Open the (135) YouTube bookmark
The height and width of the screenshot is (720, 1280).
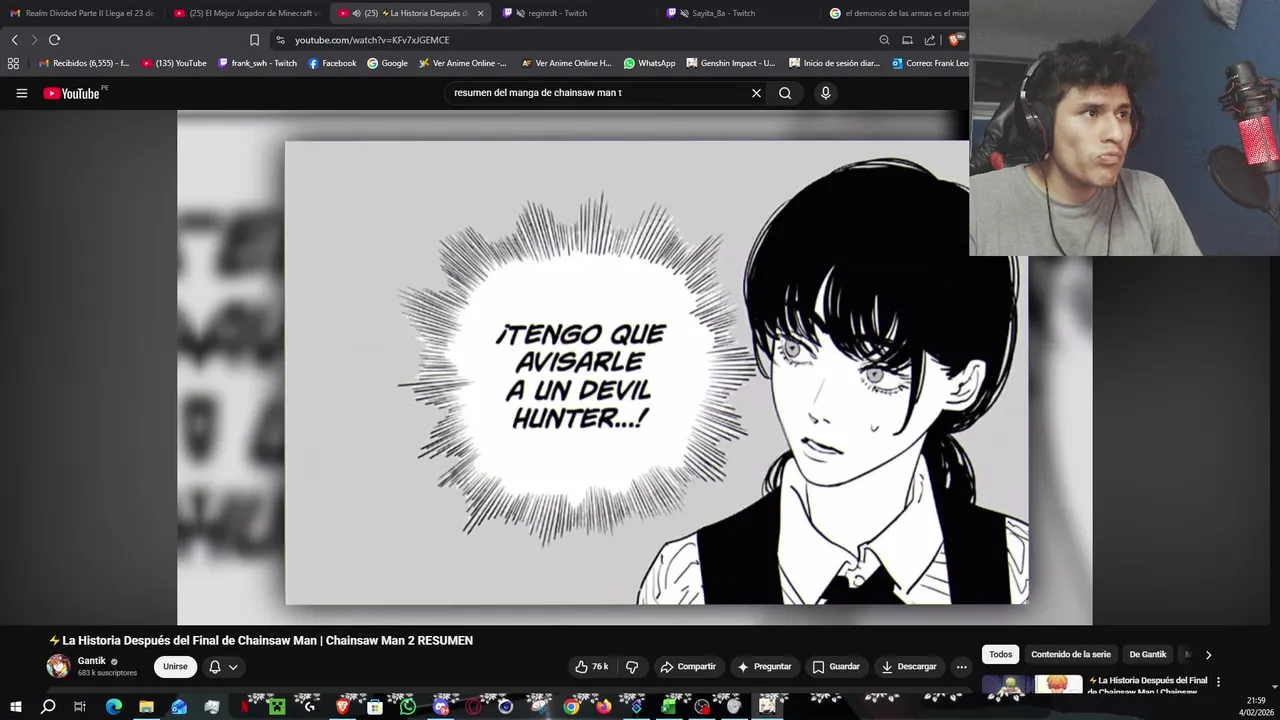[174, 63]
